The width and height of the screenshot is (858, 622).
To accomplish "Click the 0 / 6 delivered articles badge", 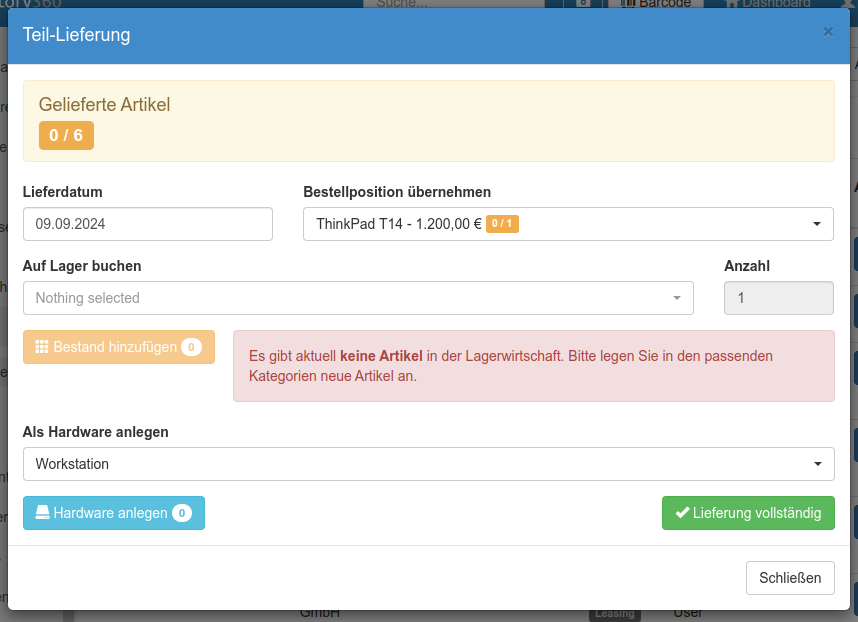I will (x=66, y=135).
